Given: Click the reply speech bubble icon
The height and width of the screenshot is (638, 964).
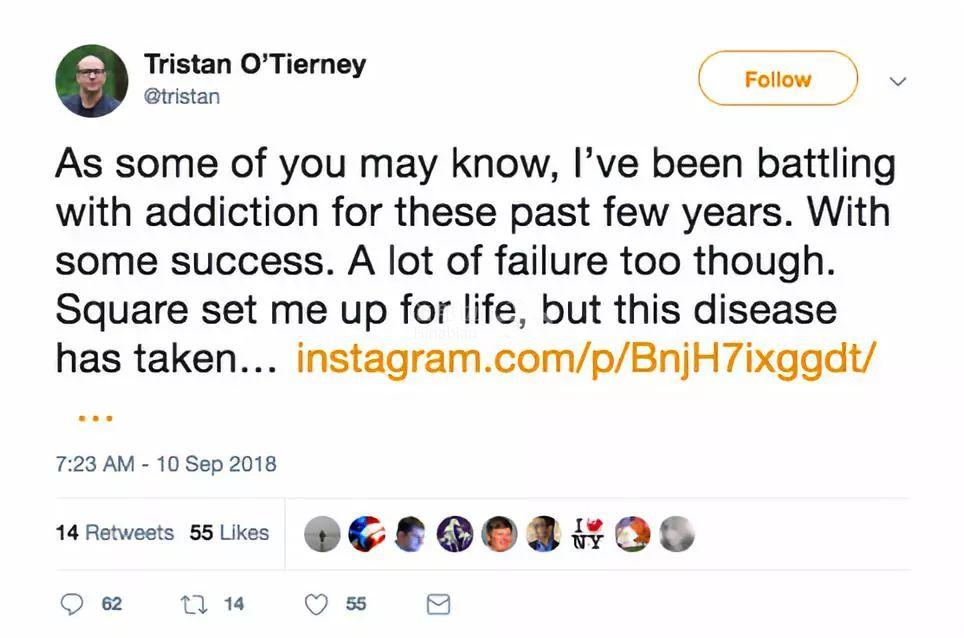Looking at the screenshot, I should (73, 603).
